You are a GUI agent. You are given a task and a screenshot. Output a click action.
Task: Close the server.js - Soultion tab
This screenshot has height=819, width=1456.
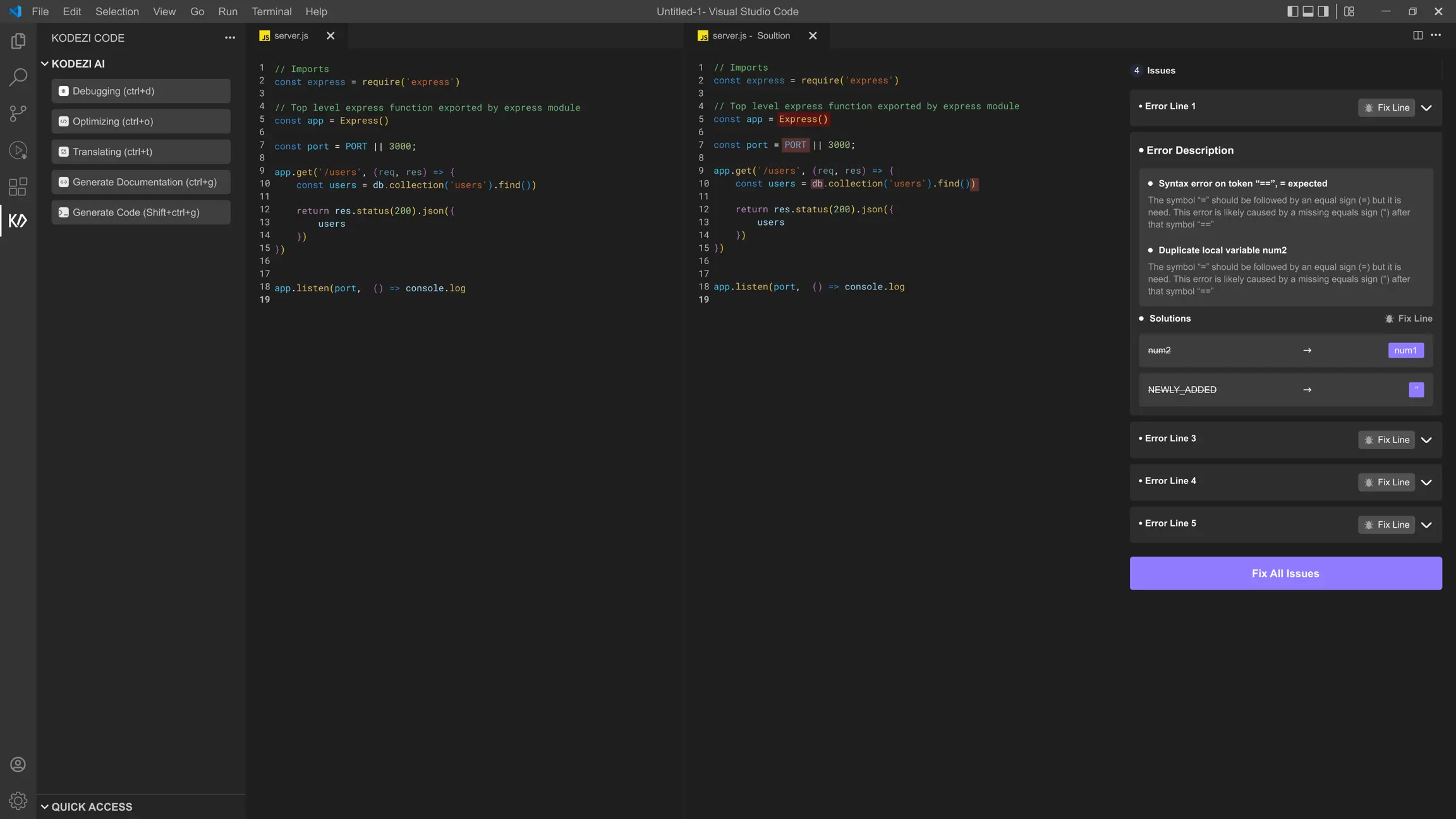click(813, 36)
